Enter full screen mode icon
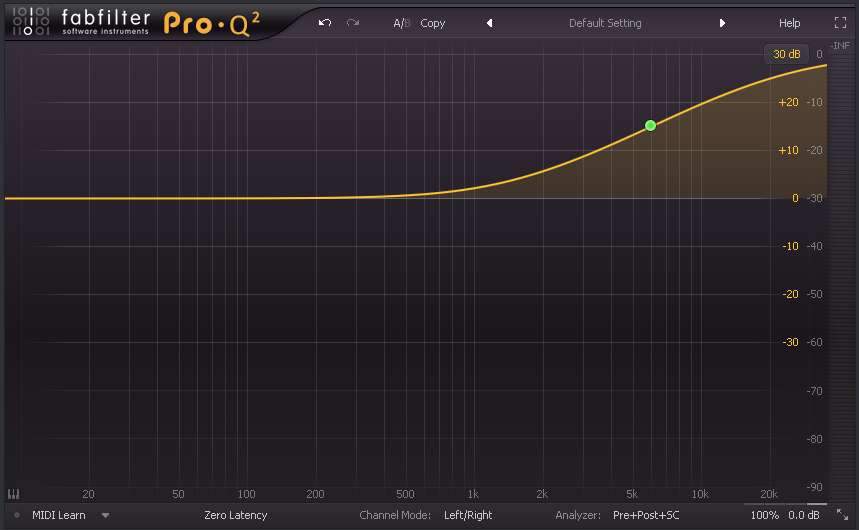Viewport: 859px width, 530px height. 840,22
